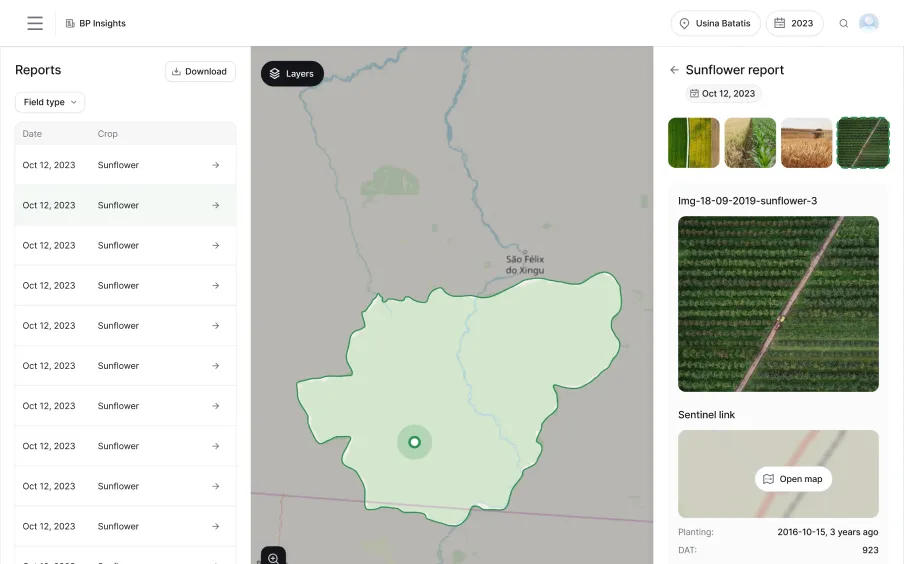Screen dimensions: 904x564
Task: Sort by the Crop column header
Action: coord(107,134)
